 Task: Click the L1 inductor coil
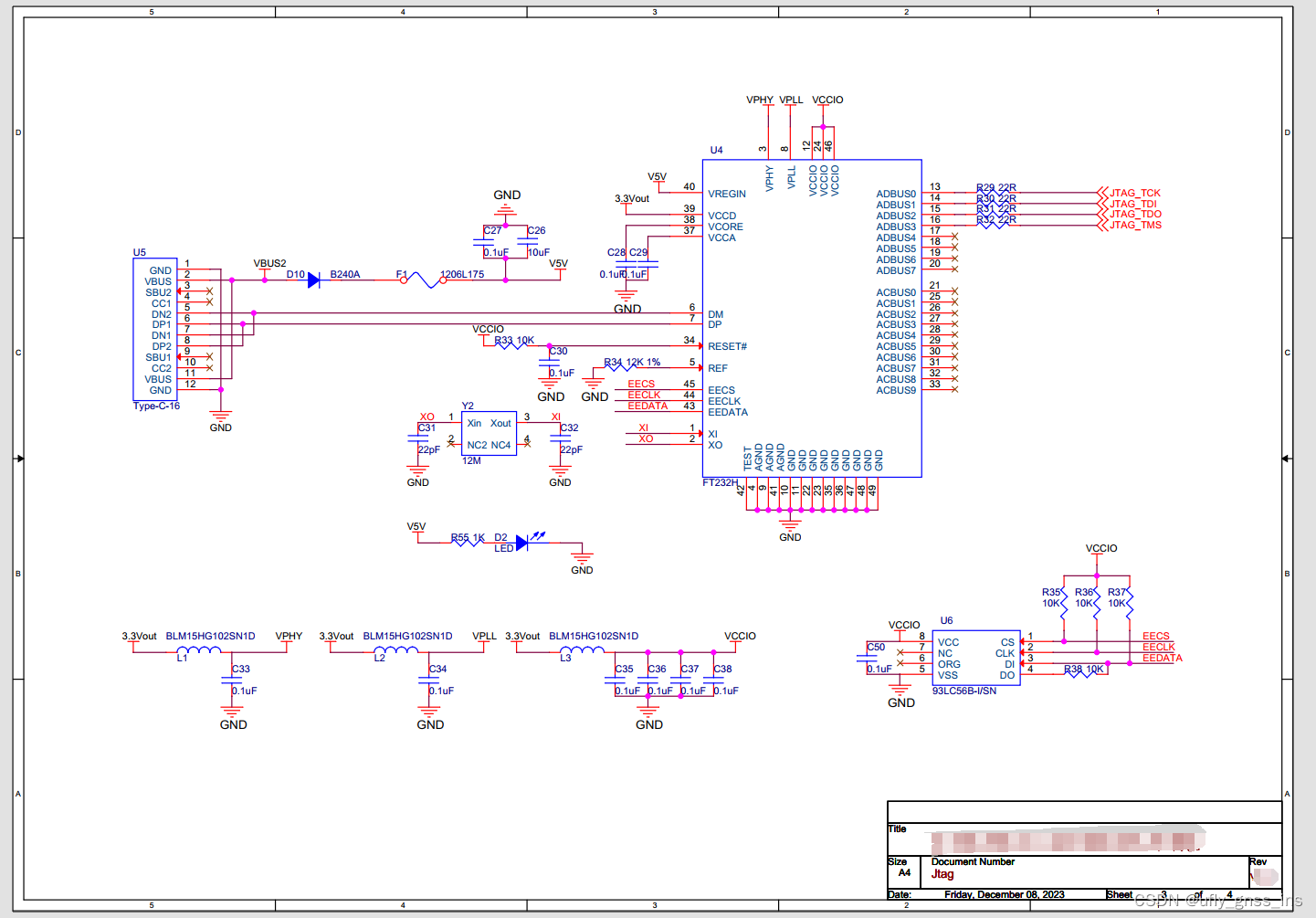tap(199, 650)
